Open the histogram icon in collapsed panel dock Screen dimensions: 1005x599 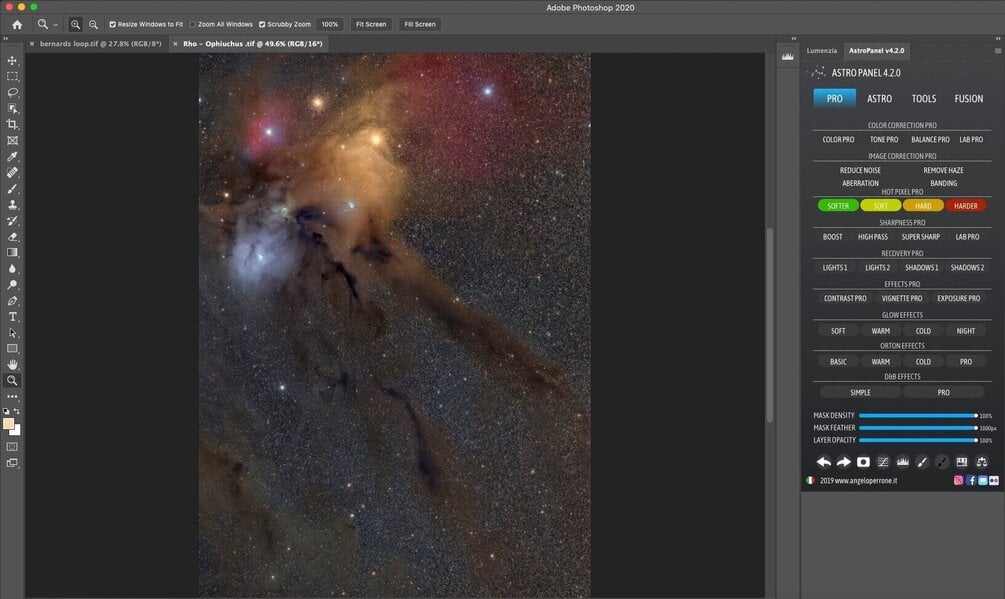(788, 57)
